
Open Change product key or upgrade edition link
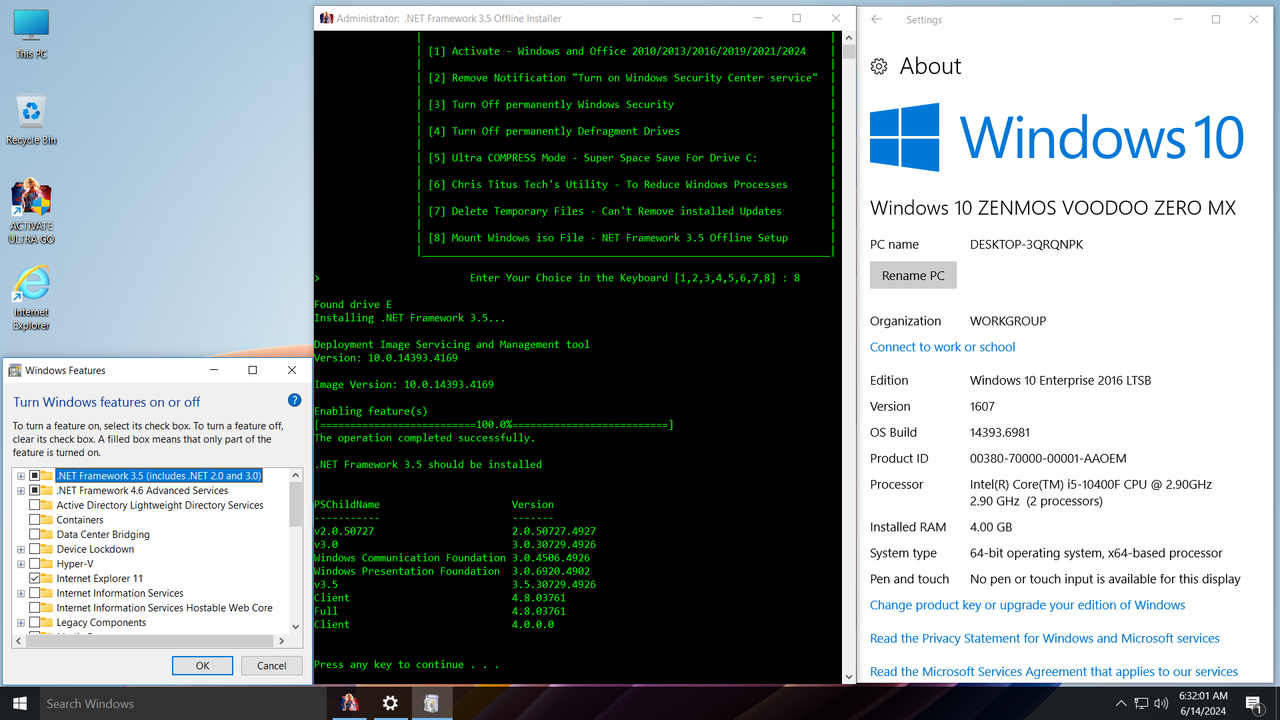(x=1027, y=605)
